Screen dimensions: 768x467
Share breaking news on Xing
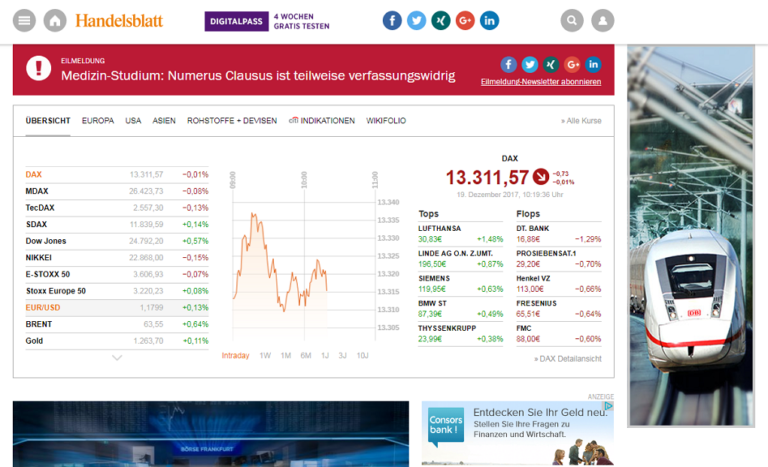551,64
